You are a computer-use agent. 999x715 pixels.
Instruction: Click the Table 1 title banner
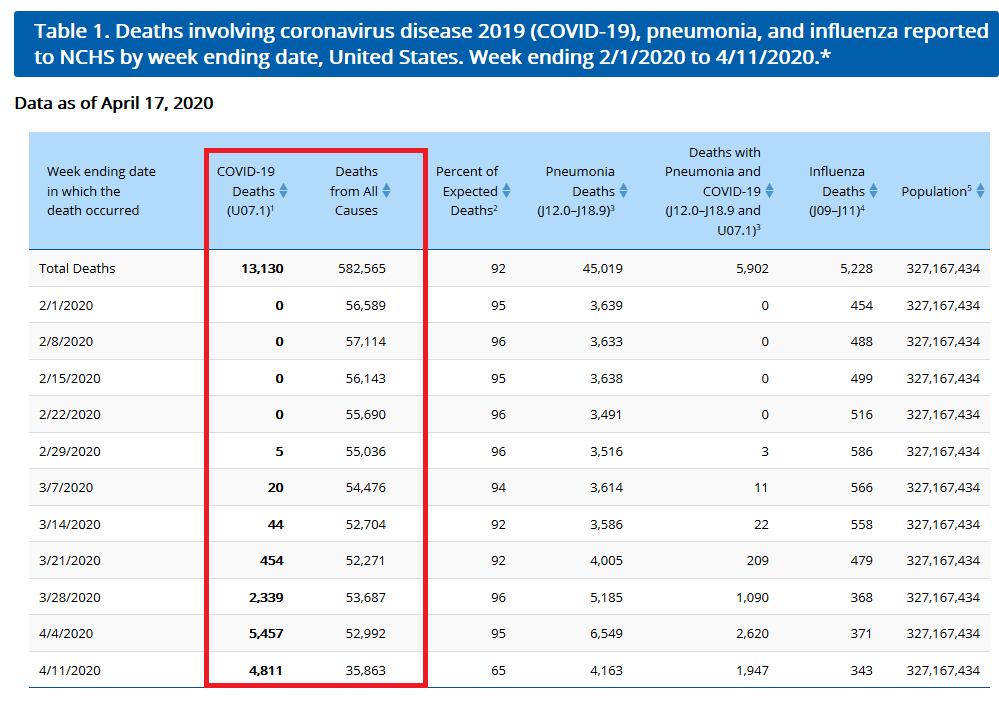pyautogui.click(x=505, y=45)
